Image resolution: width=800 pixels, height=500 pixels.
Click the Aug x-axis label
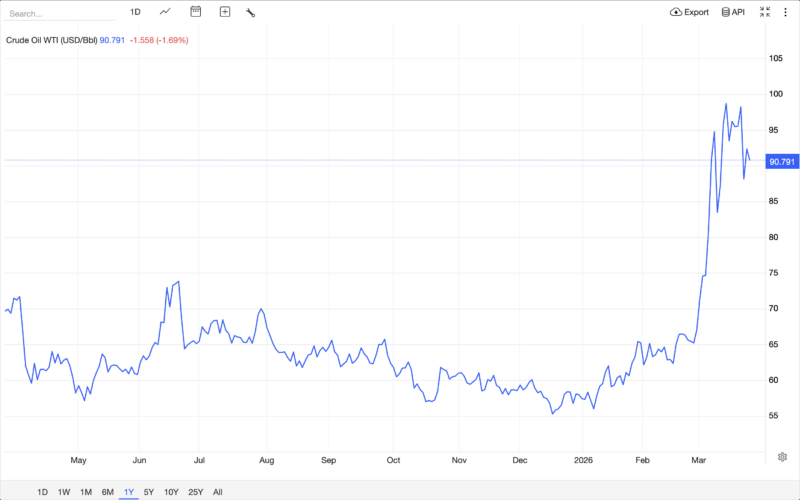[266, 460]
